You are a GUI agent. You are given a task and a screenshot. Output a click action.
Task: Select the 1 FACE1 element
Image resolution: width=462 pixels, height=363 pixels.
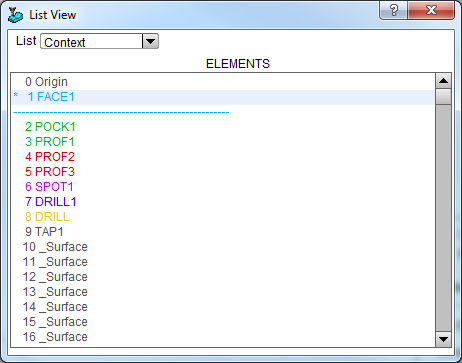pyautogui.click(x=223, y=97)
